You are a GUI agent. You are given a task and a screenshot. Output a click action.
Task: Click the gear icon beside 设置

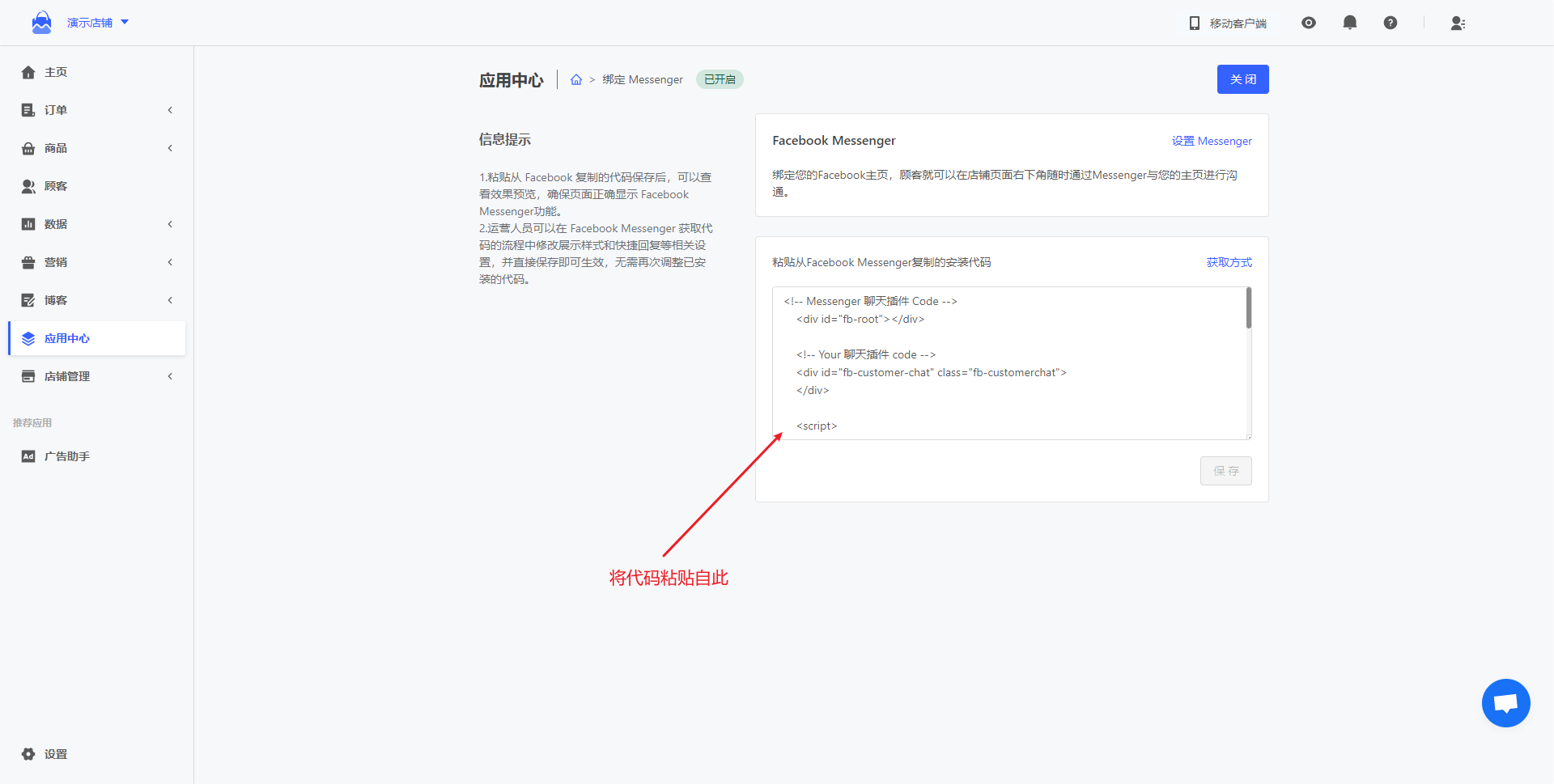coord(28,754)
